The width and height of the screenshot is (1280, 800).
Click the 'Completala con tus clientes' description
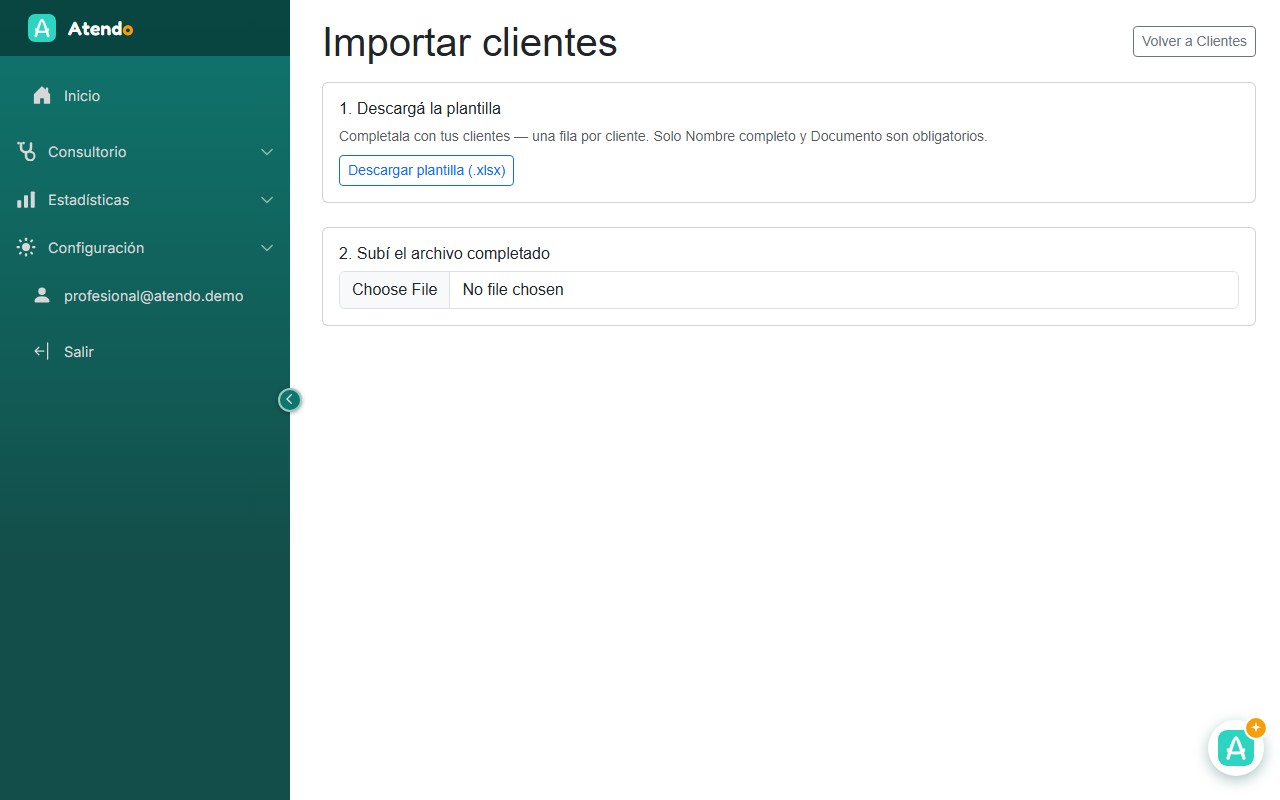pos(663,136)
